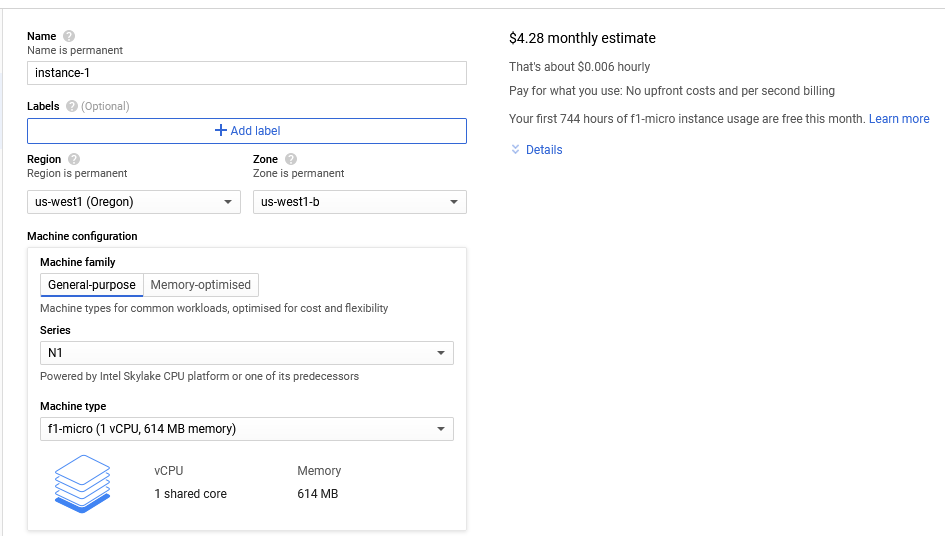The width and height of the screenshot is (945, 536).
Task: Click the stacked layers machine icon
Action: pyautogui.click(x=82, y=485)
